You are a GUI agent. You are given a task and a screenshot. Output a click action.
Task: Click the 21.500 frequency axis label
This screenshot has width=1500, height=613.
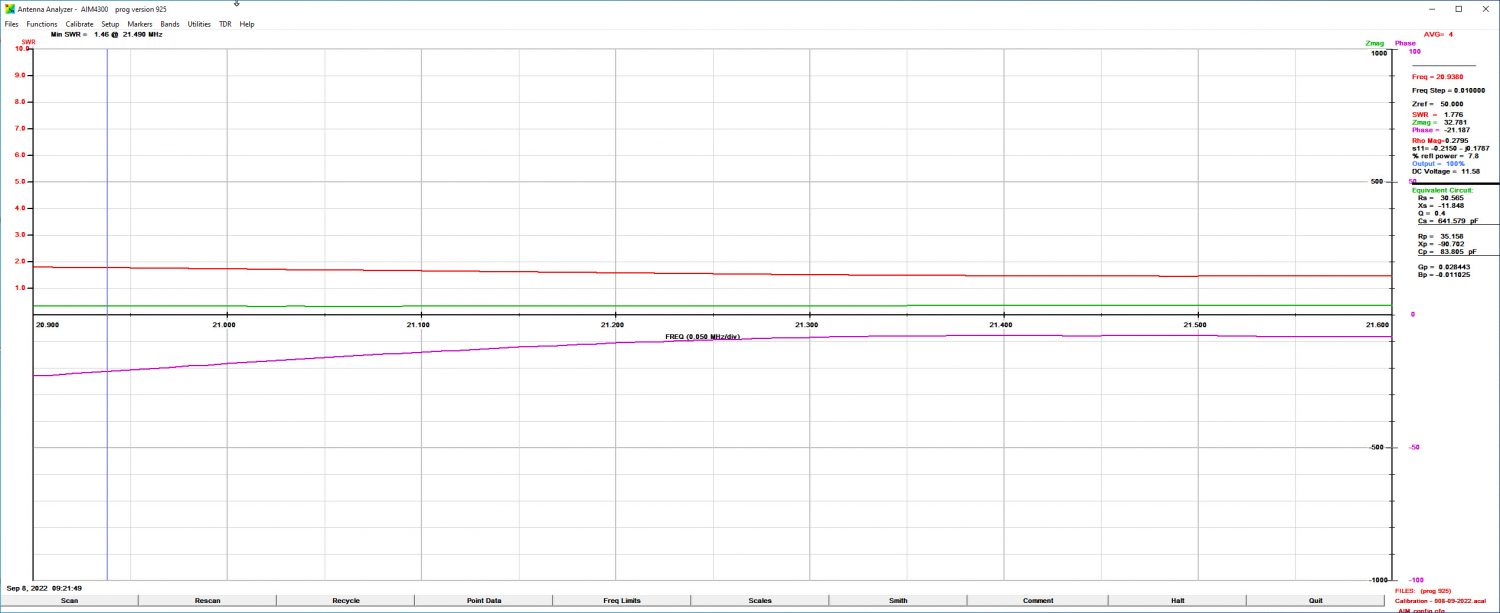pos(1194,325)
